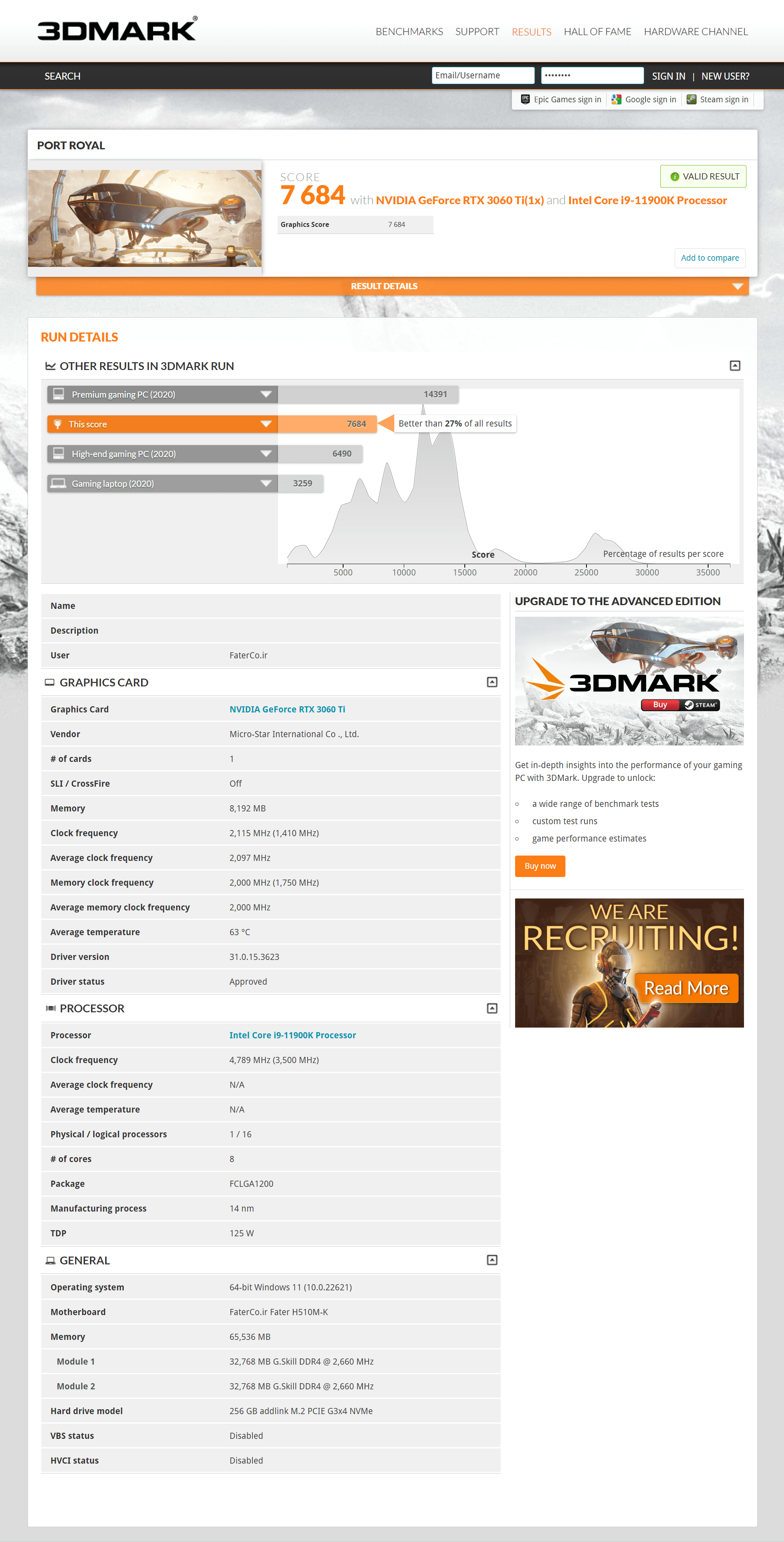Click the 63 °C average temperature value
The width and height of the screenshot is (784, 1542).
click(239, 933)
